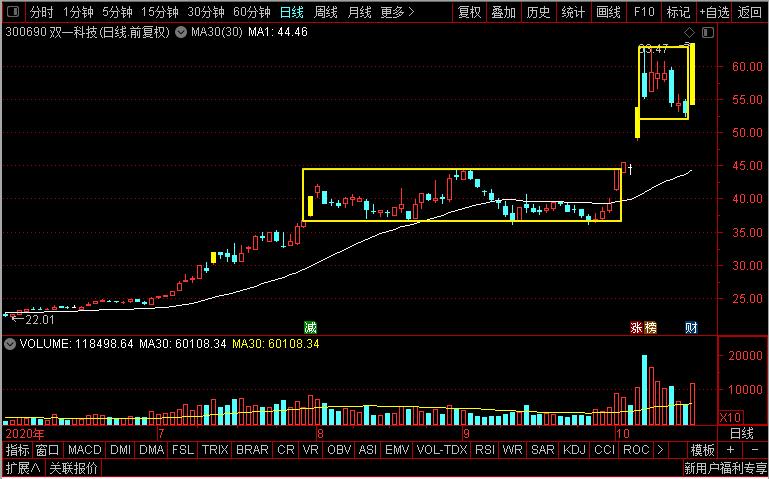Screen dimensions: 770x479
Task: Click the 新用户福利专享 promo link
Action: pos(725,469)
